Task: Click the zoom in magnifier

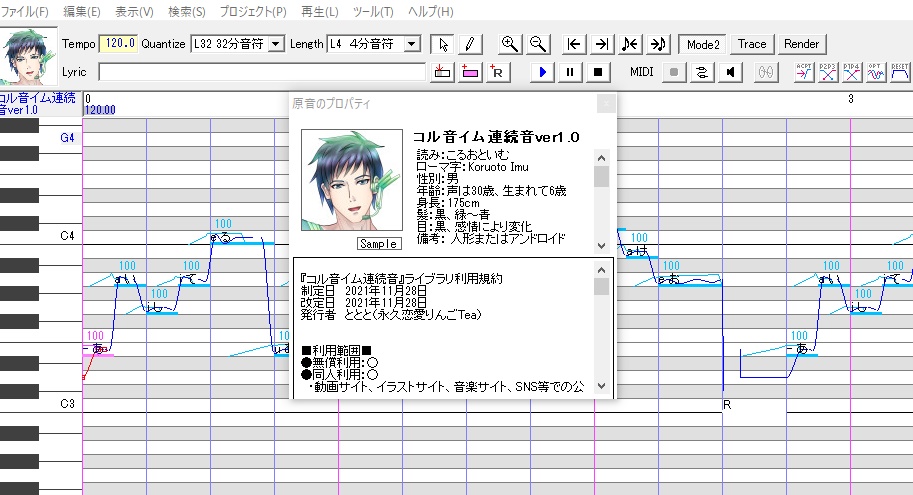Action: coord(509,44)
